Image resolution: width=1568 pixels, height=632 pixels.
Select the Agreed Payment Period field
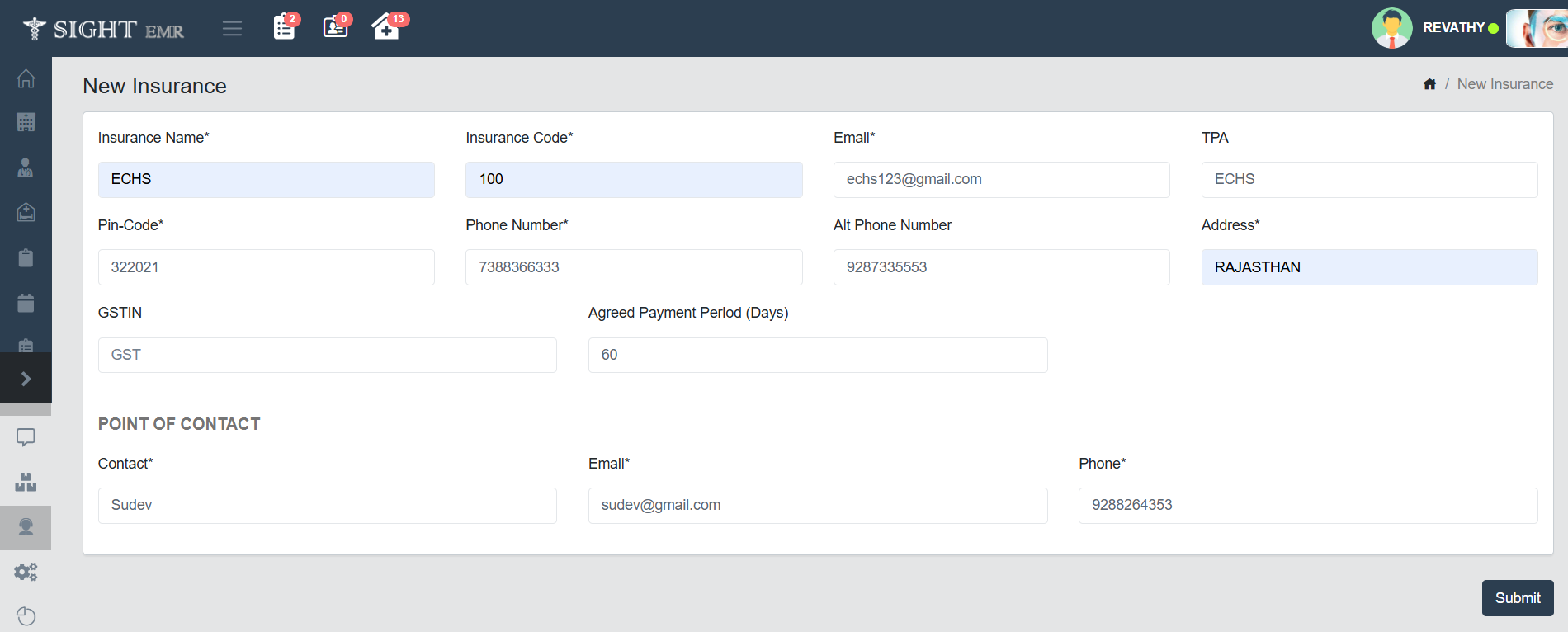[817, 355]
